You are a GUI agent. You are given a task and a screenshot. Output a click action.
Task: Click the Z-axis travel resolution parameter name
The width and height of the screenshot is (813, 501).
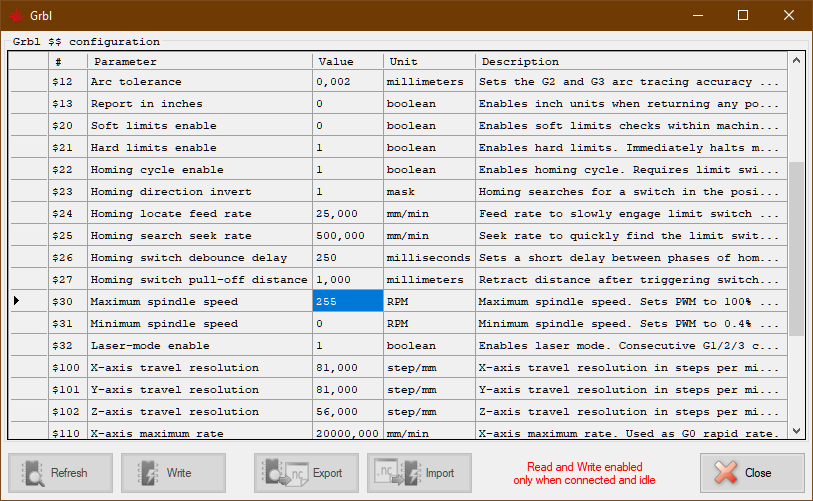(x=200, y=411)
